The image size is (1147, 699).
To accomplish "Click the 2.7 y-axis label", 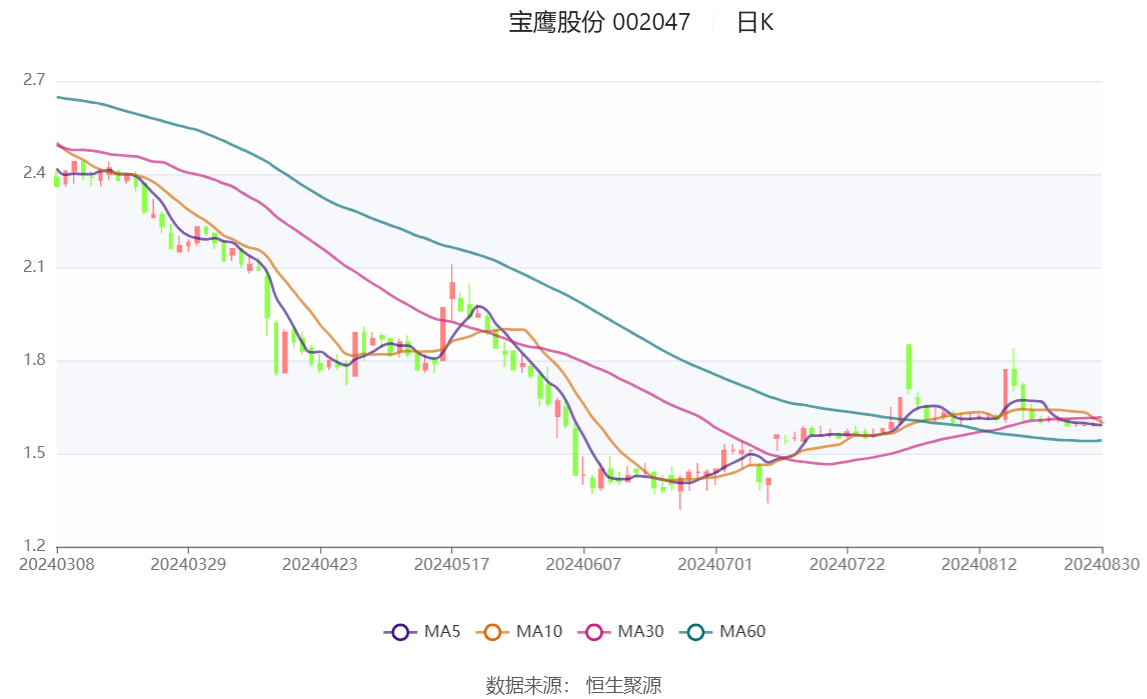I will click(x=34, y=80).
